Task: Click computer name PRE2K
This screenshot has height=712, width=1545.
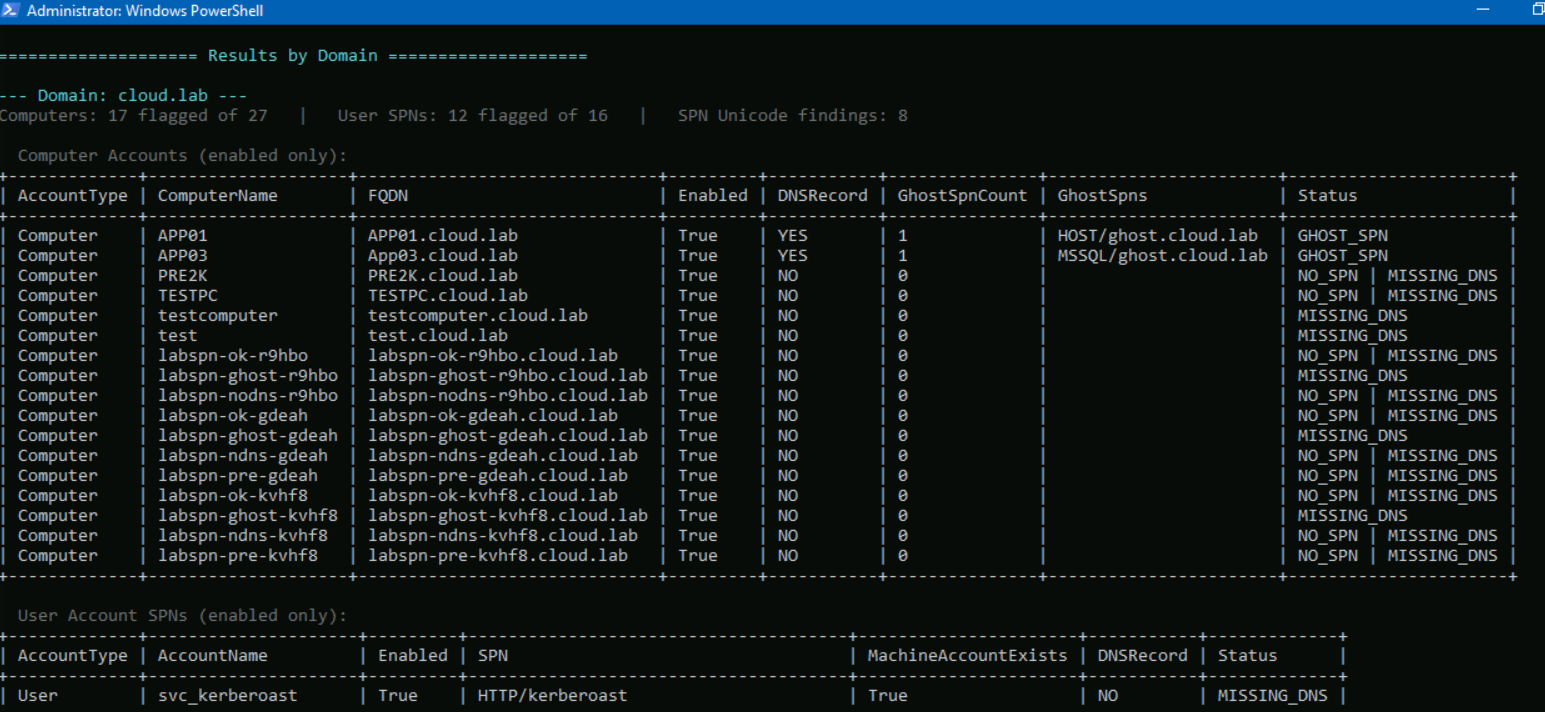Action: [182, 276]
